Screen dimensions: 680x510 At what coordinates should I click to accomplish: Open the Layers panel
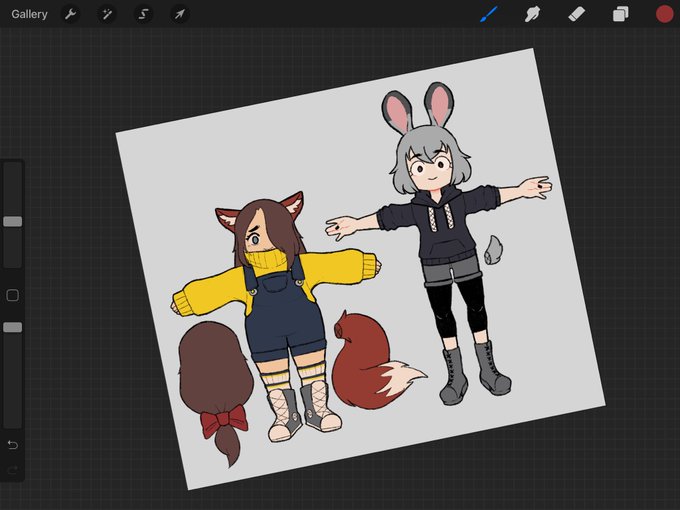(621, 14)
